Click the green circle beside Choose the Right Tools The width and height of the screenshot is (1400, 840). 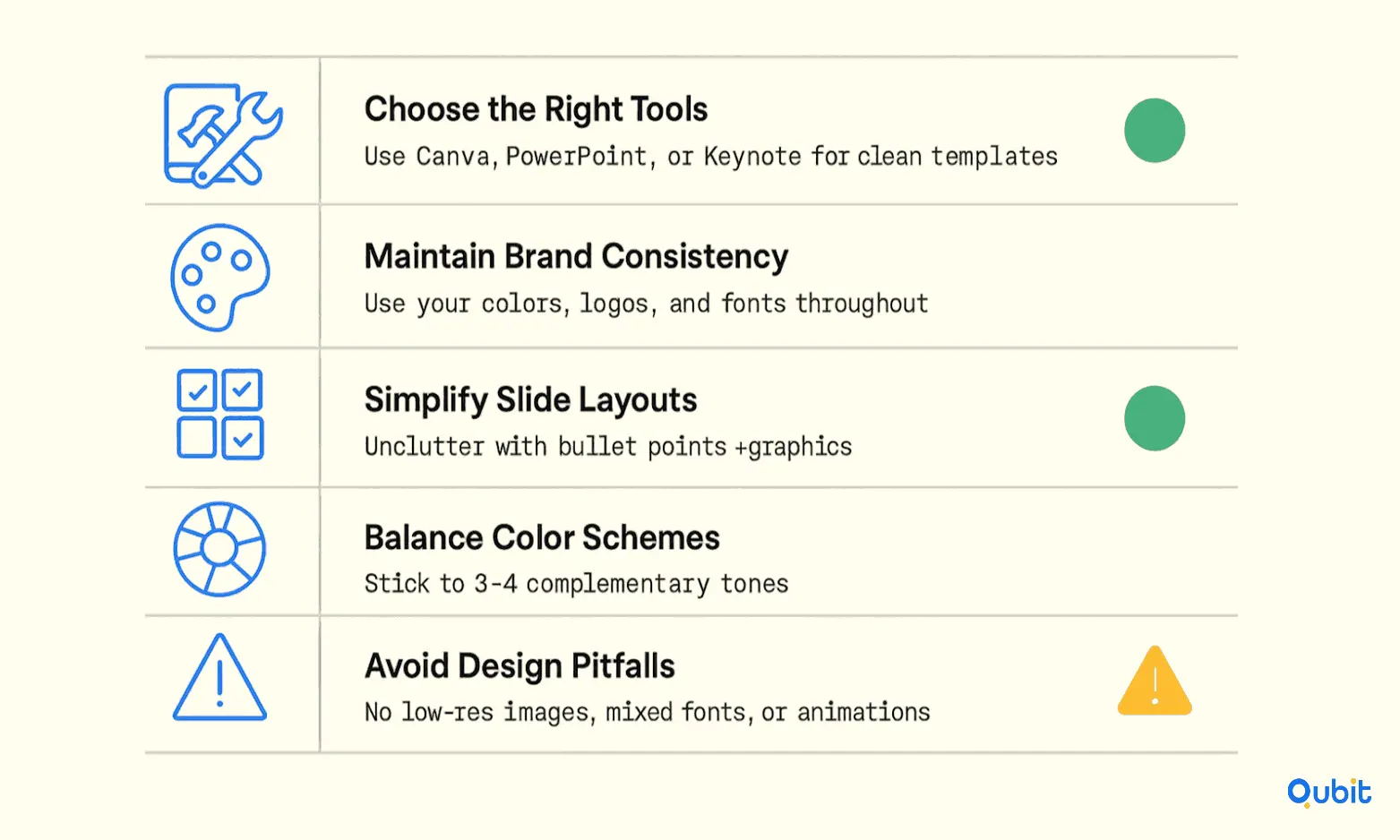[1155, 131]
